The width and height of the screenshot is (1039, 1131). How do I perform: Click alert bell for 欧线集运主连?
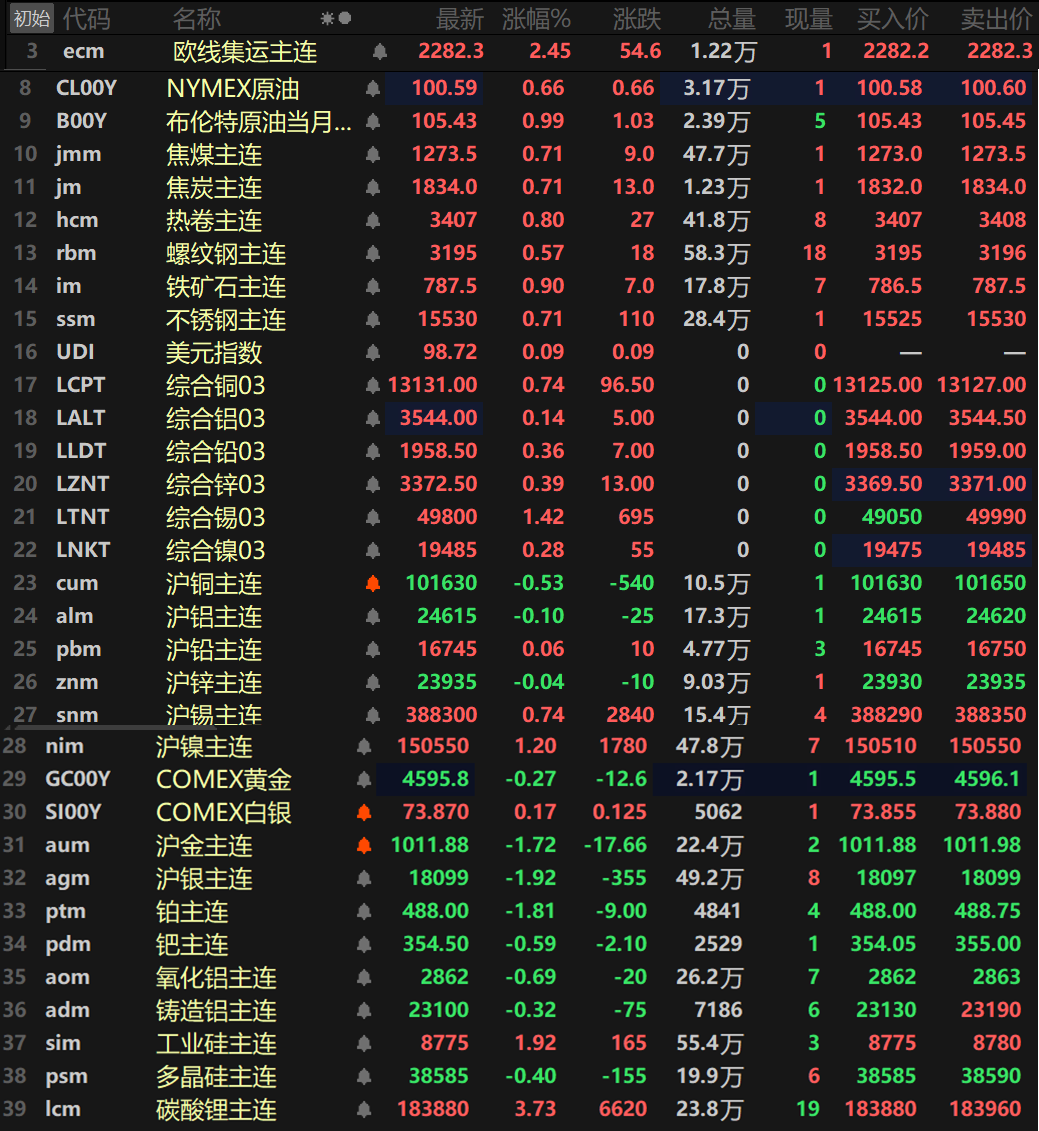[x=379, y=52]
